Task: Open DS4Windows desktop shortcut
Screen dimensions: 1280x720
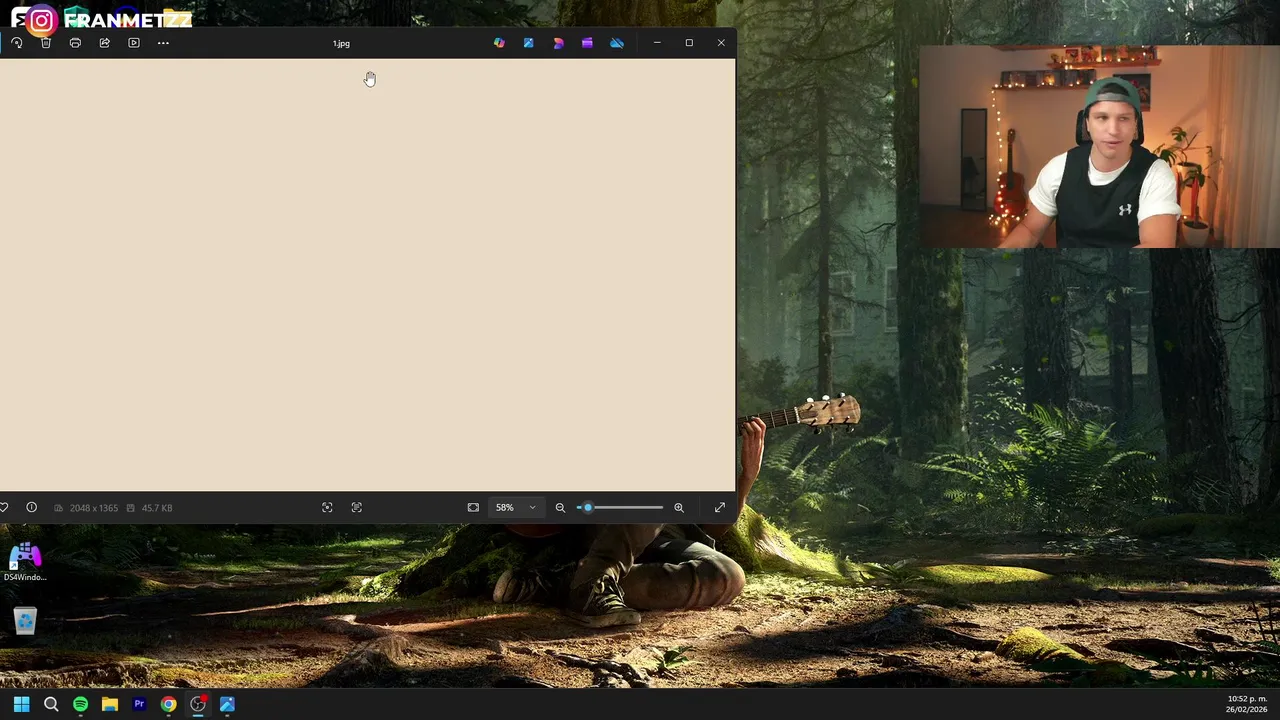Action: [x=25, y=562]
